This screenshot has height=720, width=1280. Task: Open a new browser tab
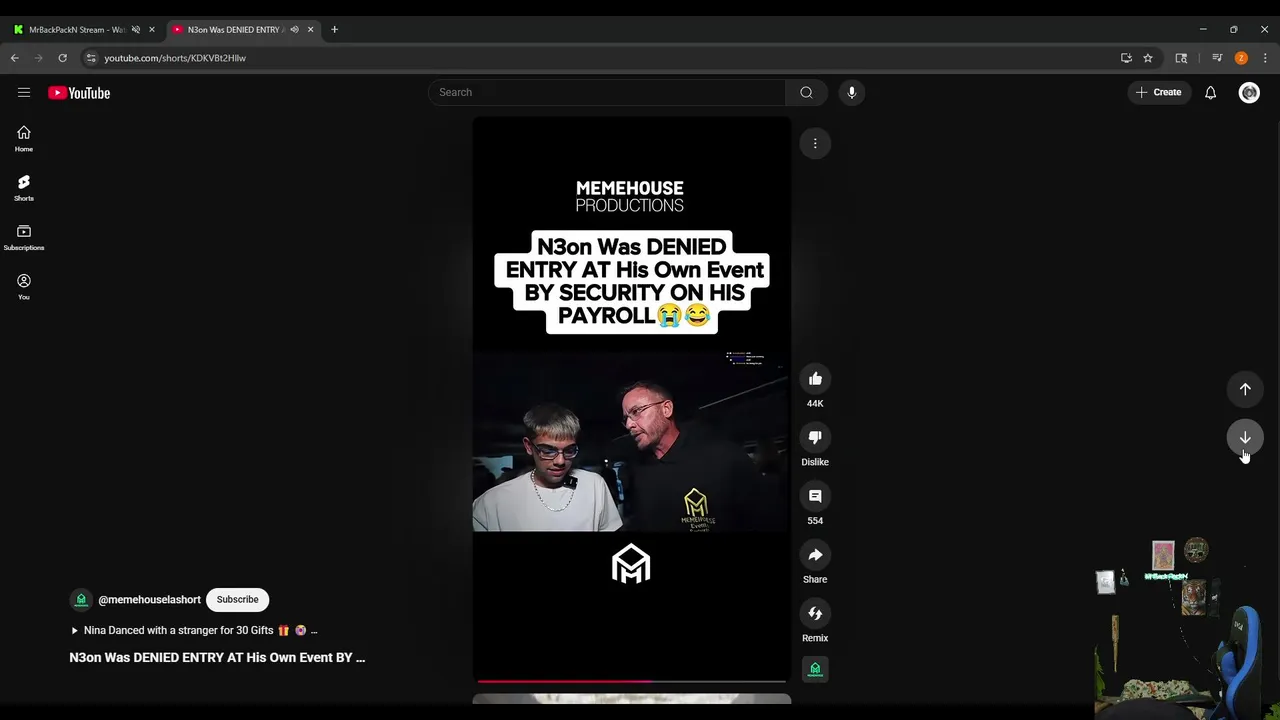tap(334, 29)
